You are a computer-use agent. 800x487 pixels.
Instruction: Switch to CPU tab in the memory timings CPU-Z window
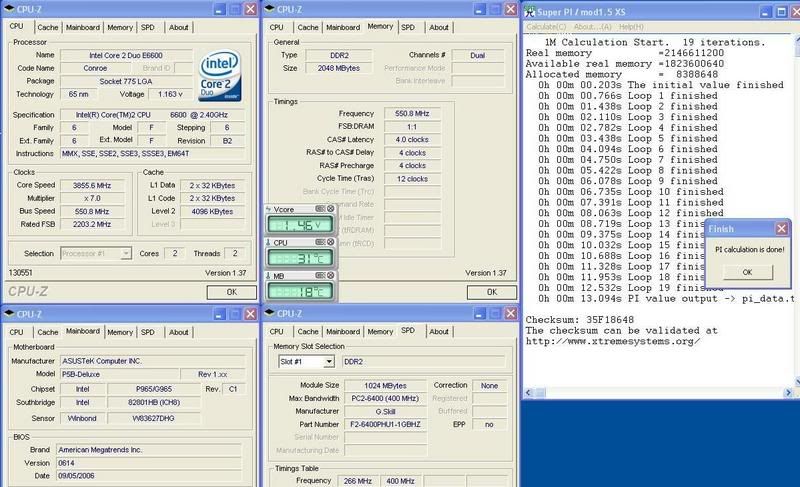pos(277,27)
